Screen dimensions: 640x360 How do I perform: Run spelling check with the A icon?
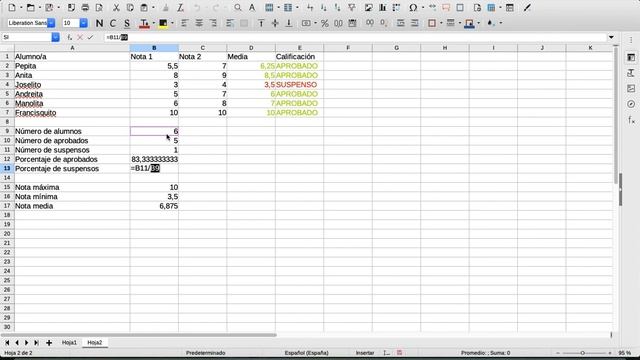pos(252,8)
